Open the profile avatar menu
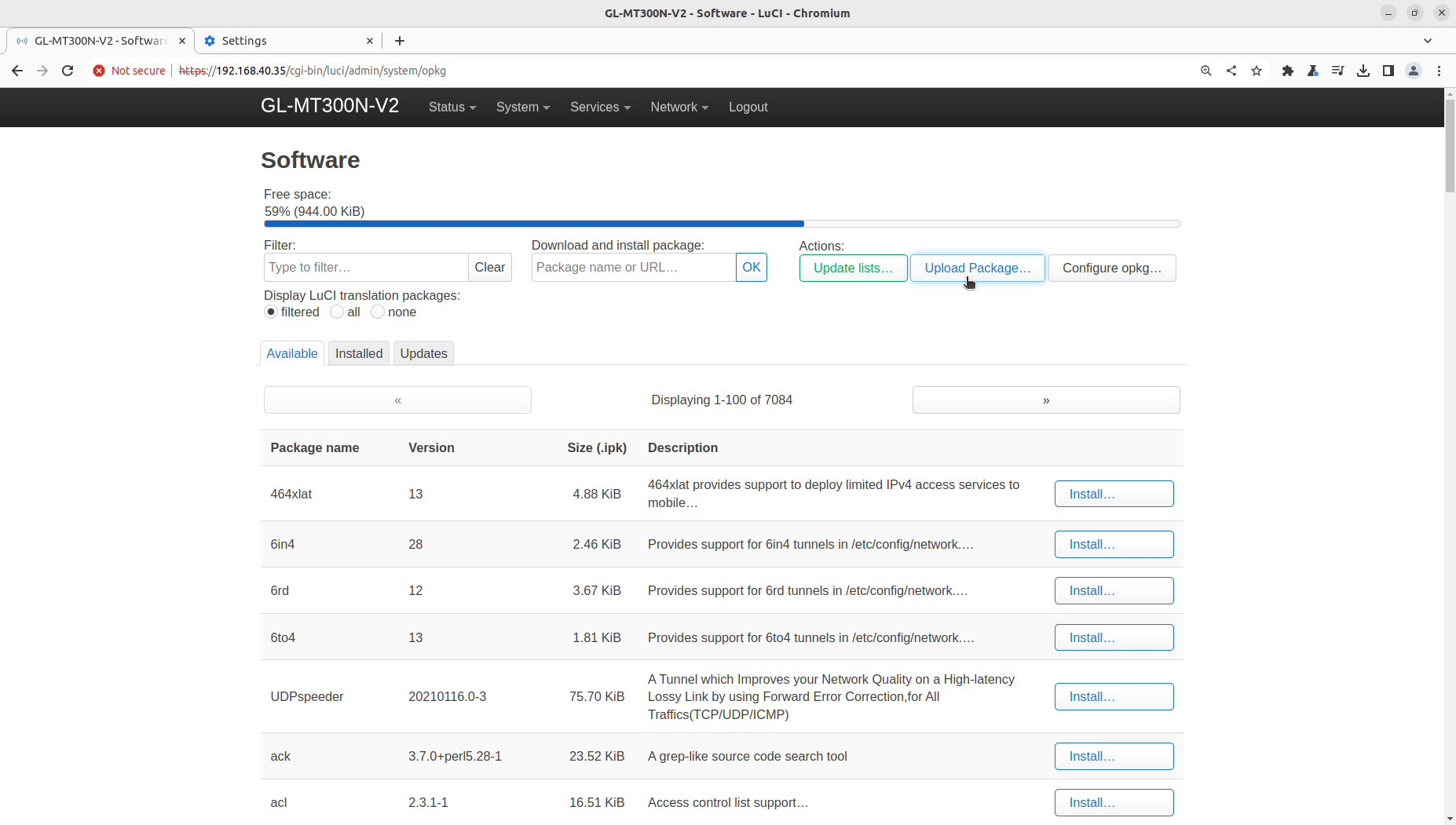The image size is (1456, 825). tap(1414, 71)
